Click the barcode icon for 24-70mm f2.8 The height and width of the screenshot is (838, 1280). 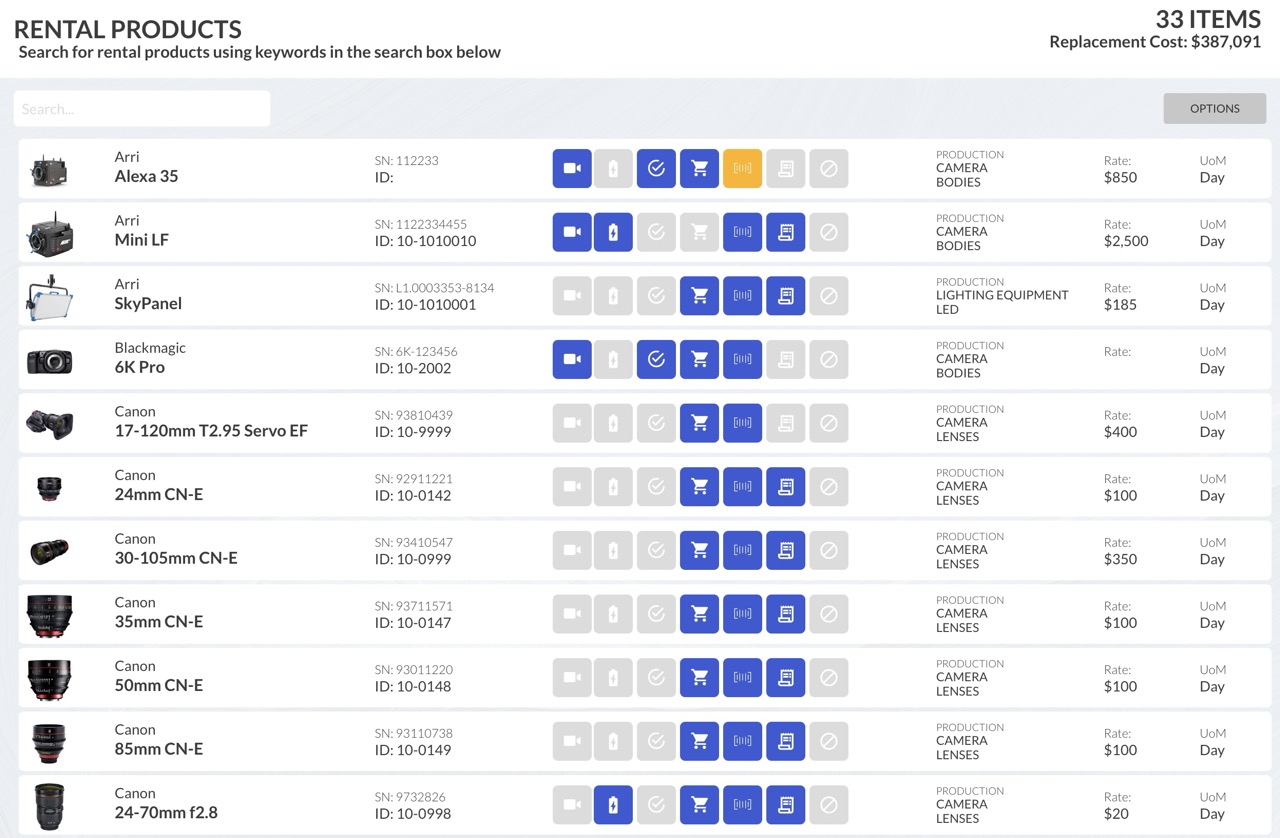[x=742, y=805]
